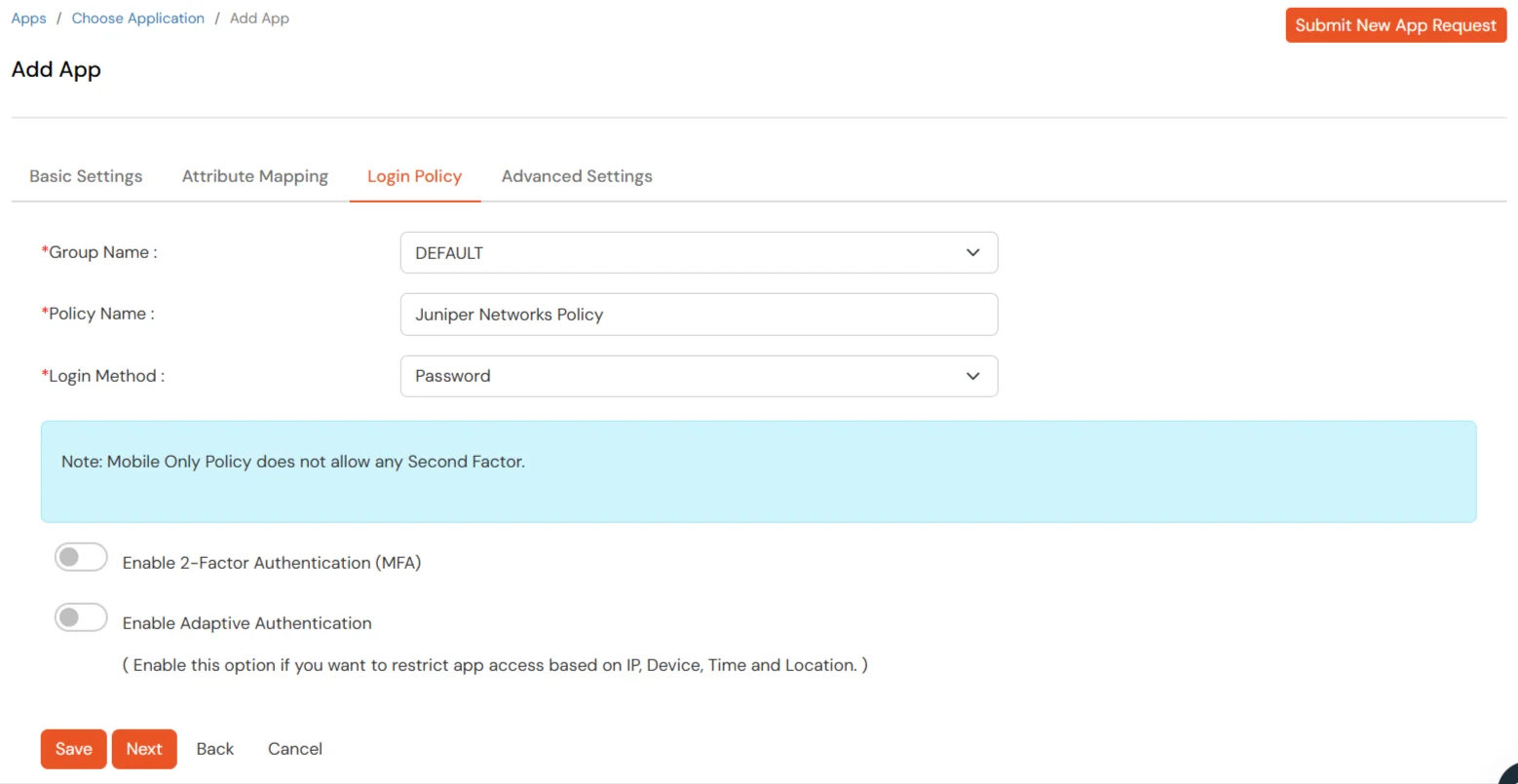Click the Mobile Only Policy note box
Screen dimensions: 1518x784
(758, 471)
